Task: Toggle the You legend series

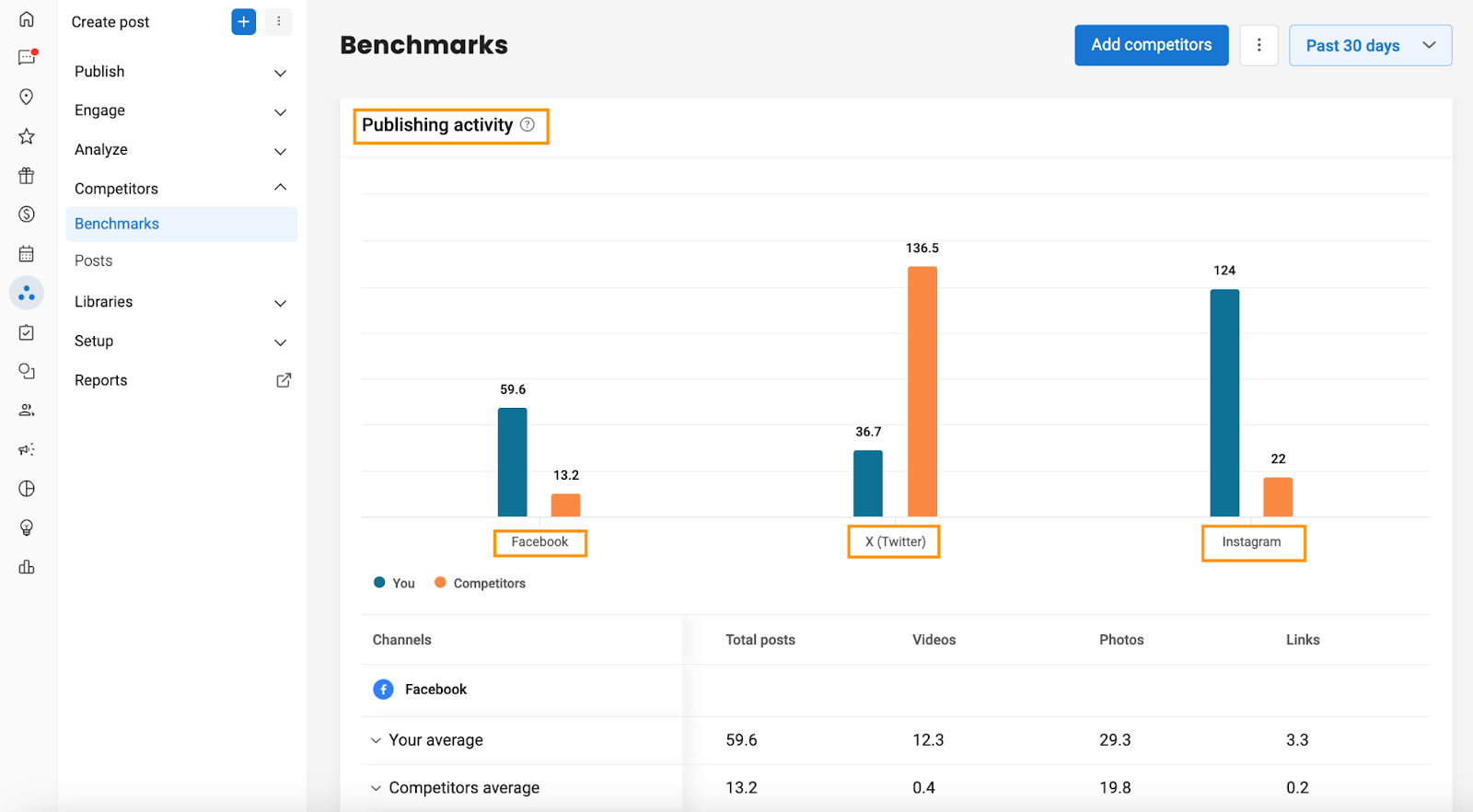Action: coord(395,583)
